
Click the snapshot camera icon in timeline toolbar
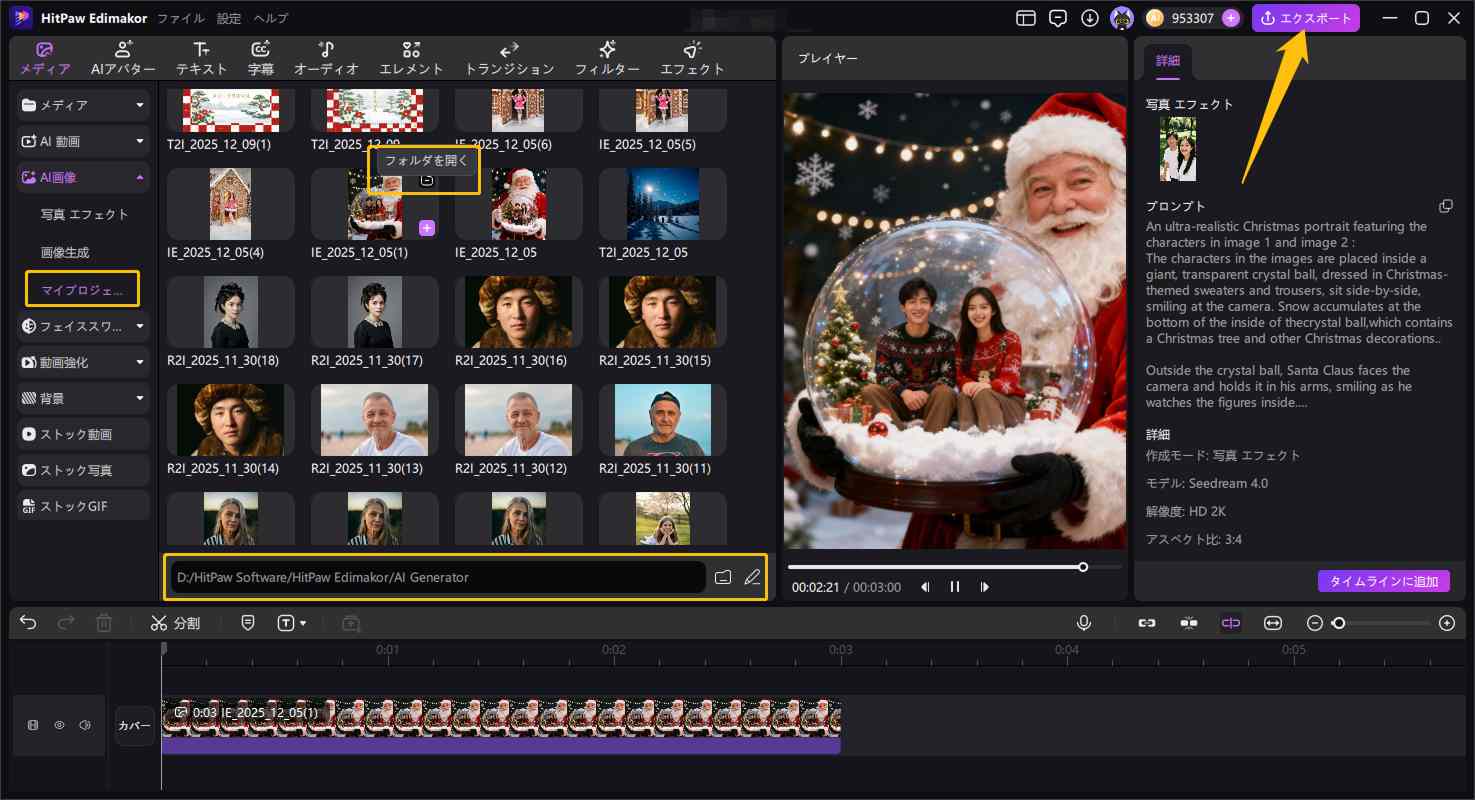(350, 623)
